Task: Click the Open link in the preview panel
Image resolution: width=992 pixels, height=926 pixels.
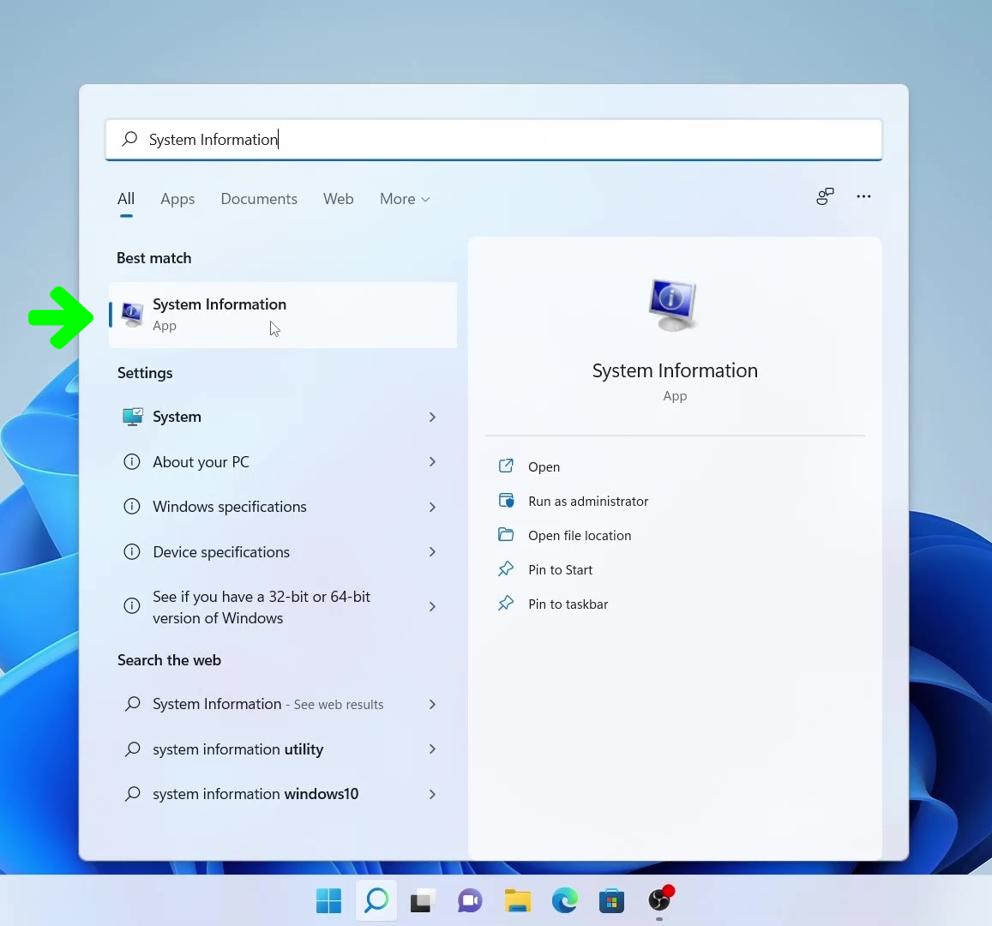Action: tap(544, 466)
